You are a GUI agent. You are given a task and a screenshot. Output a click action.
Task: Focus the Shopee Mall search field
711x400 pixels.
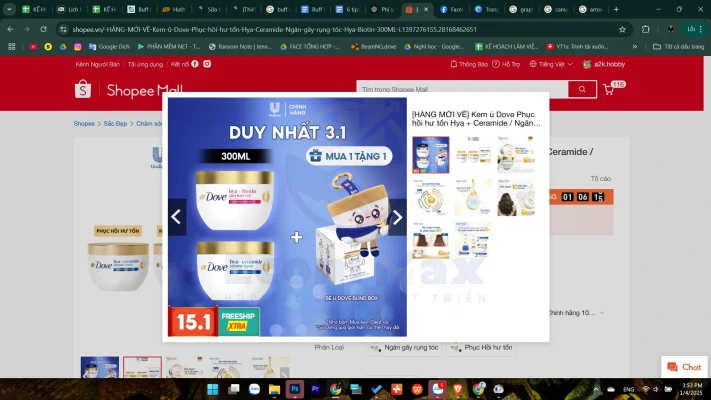(462, 89)
